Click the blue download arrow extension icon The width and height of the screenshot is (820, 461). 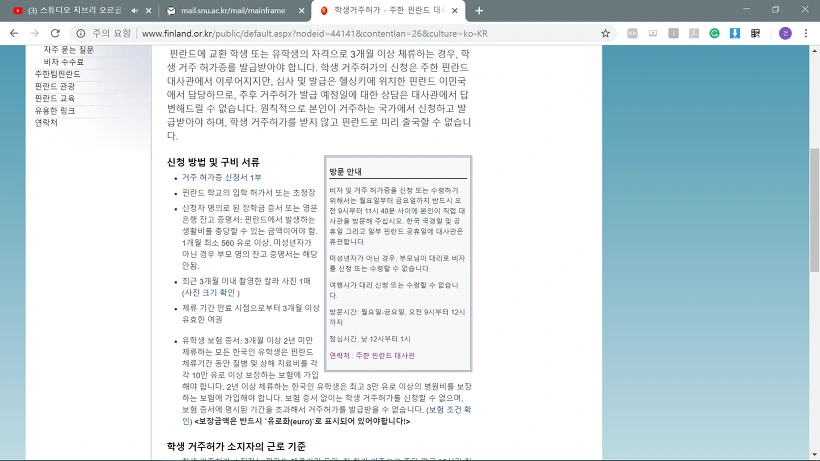click(735, 33)
